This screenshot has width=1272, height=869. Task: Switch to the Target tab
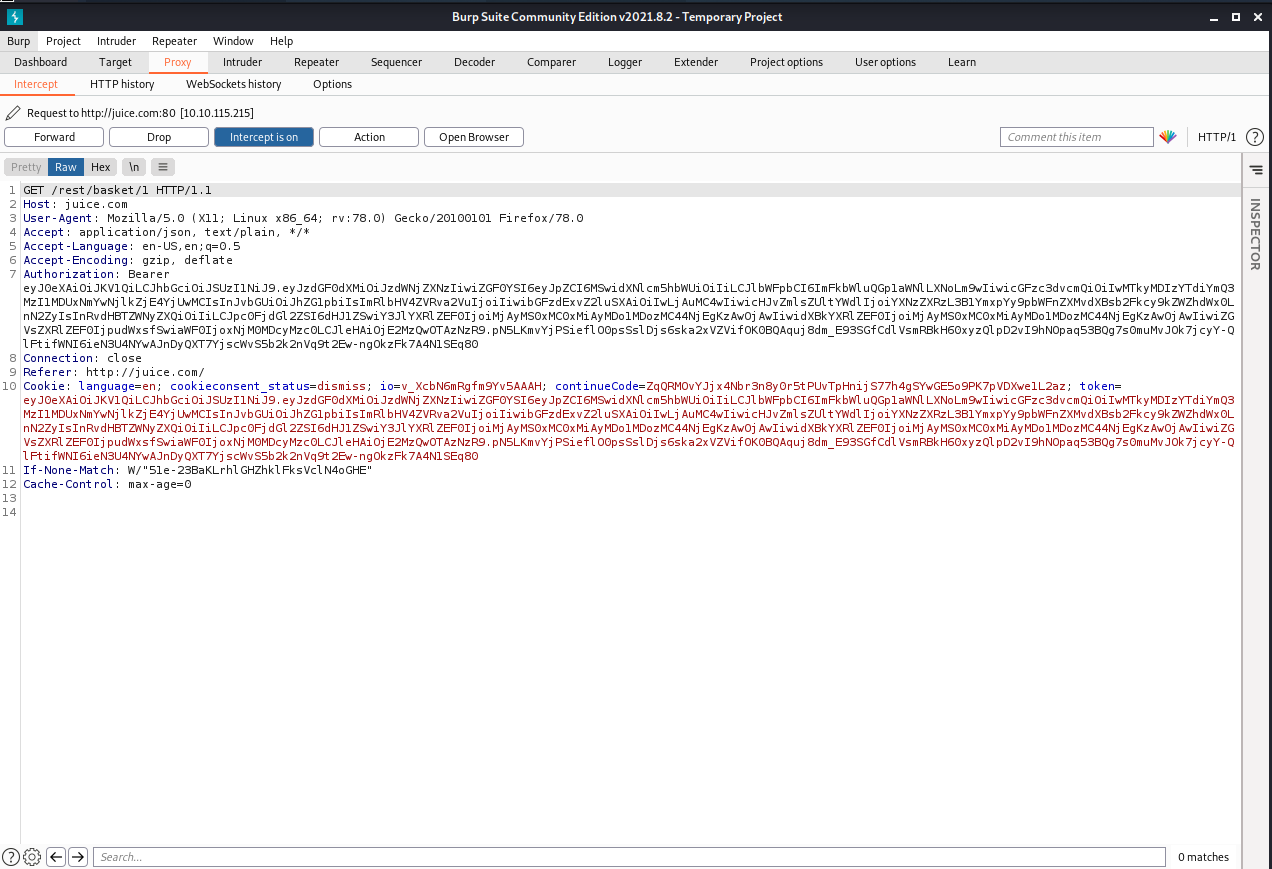pyautogui.click(x=115, y=62)
